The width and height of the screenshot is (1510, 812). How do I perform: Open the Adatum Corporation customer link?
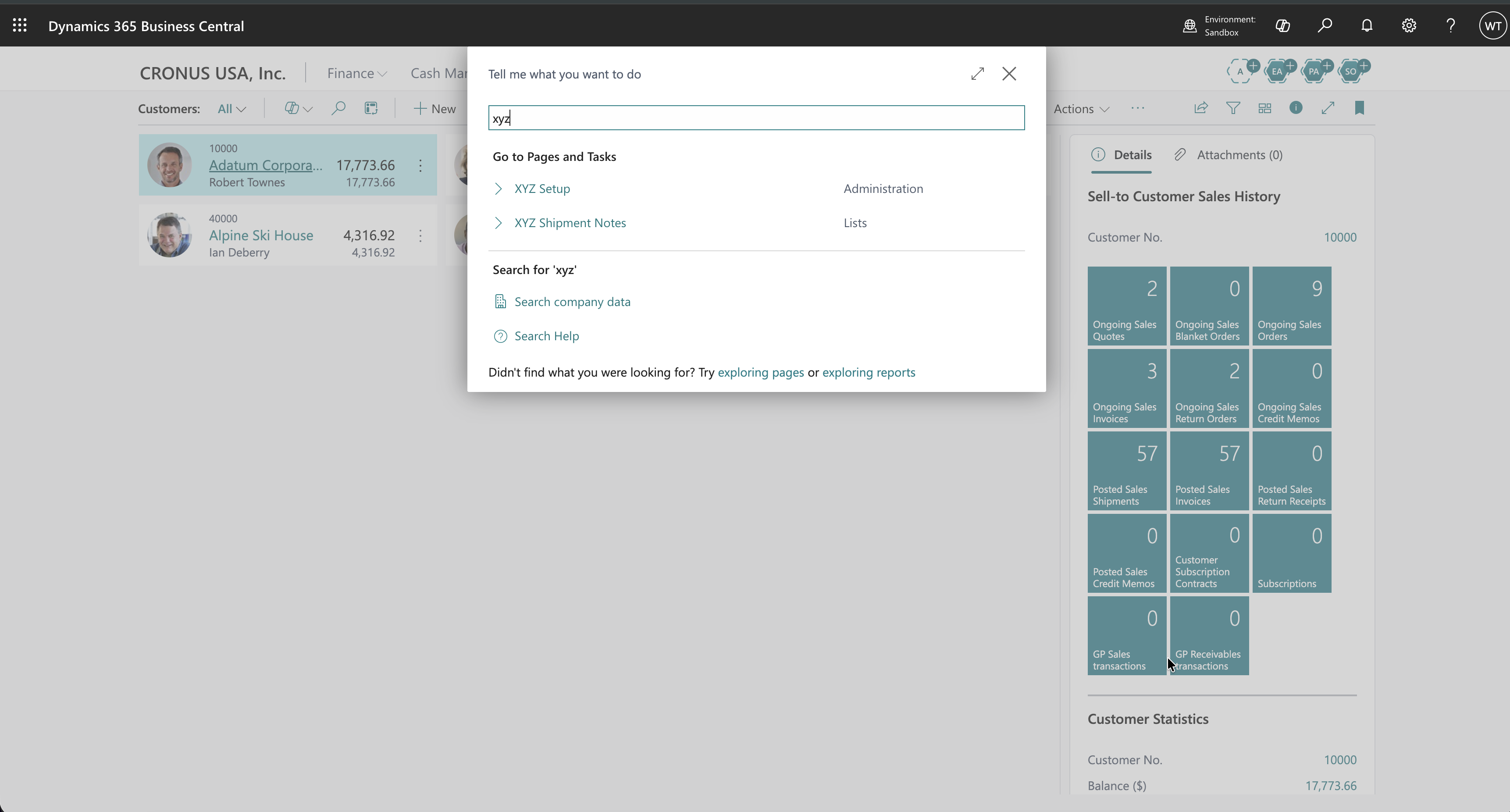click(x=266, y=165)
